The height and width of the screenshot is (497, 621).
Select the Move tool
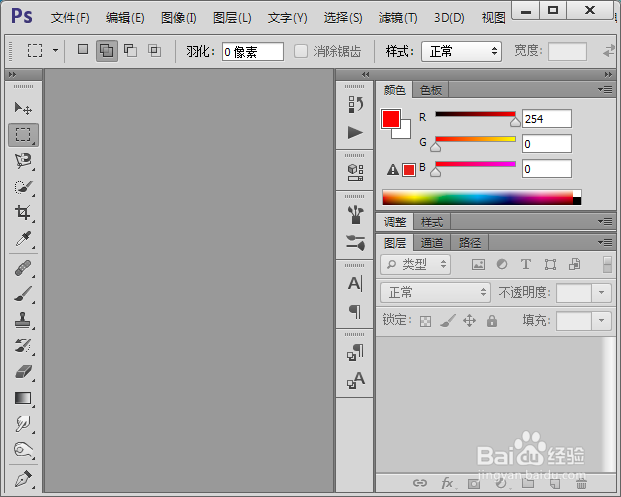[x=23, y=108]
